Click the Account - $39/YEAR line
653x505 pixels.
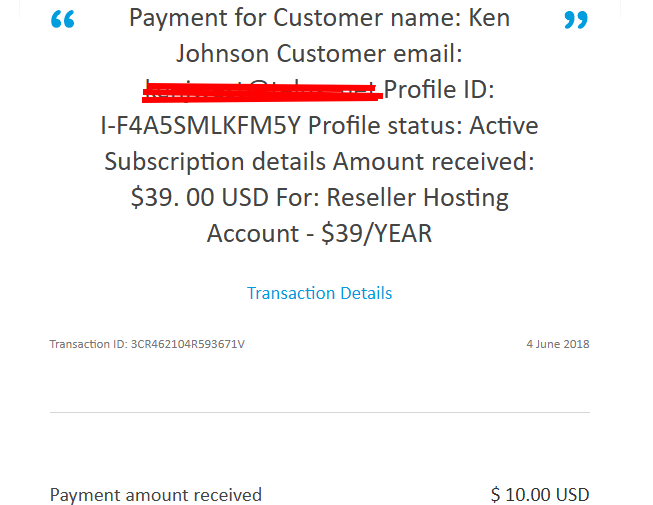(x=319, y=233)
